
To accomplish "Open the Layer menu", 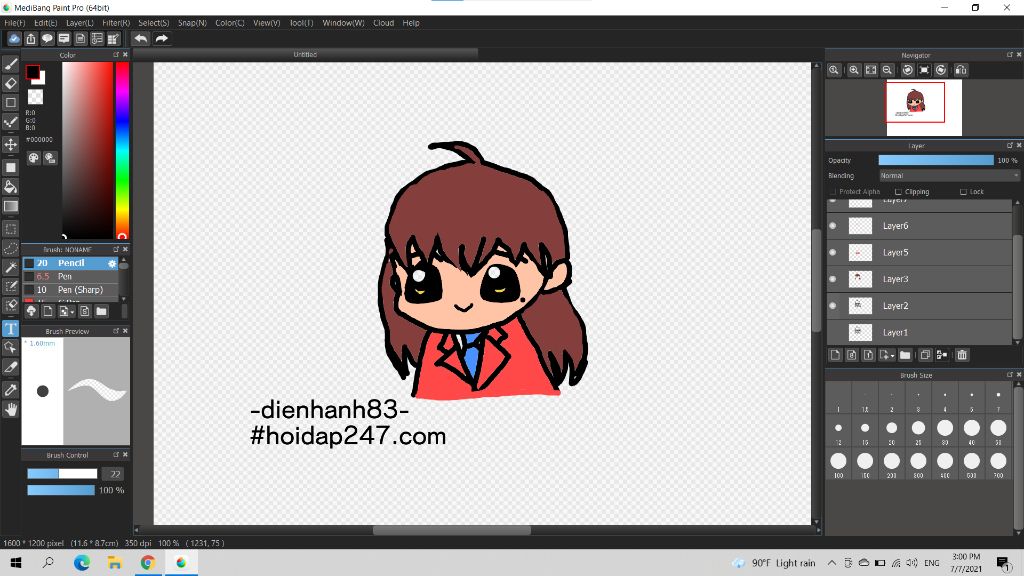I will [x=80, y=23].
